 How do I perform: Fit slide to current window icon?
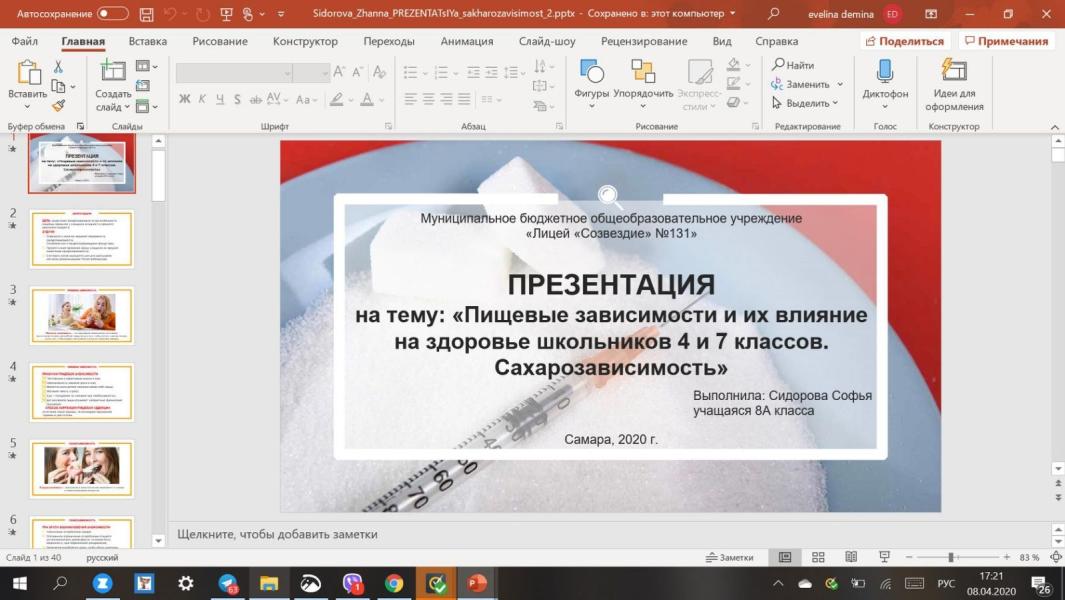click(x=1056, y=557)
